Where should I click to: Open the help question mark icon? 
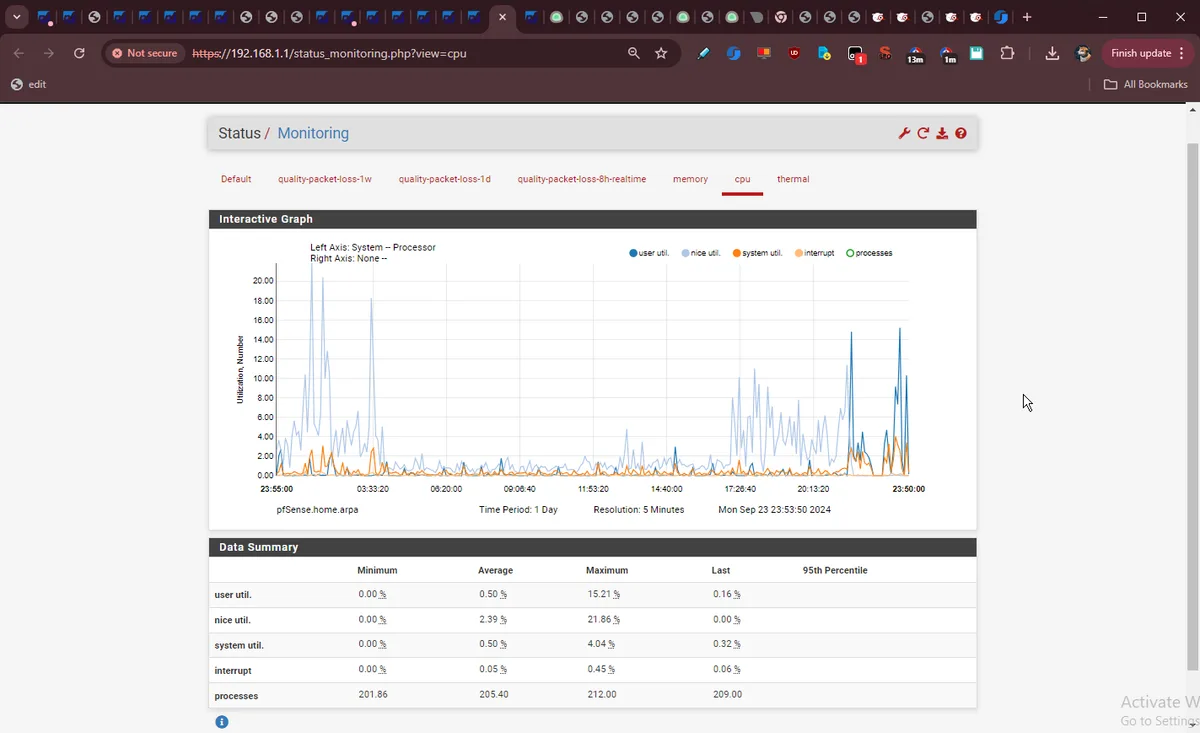(961, 133)
